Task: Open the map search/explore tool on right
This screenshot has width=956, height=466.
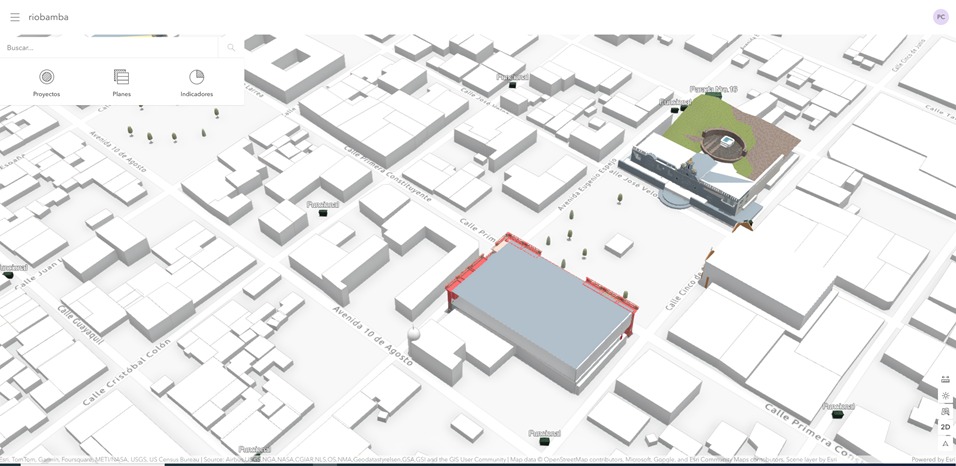Action: click(945, 411)
